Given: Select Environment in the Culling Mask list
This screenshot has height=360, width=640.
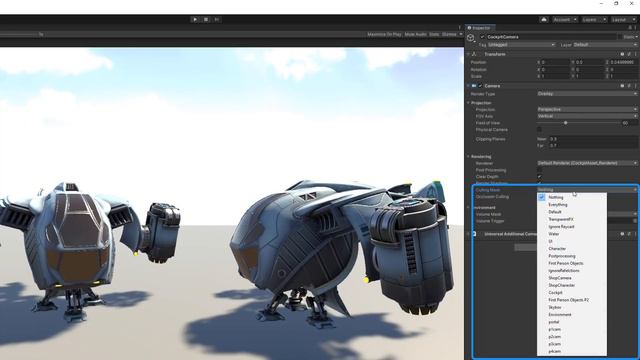Looking at the screenshot, I should coord(572,315).
